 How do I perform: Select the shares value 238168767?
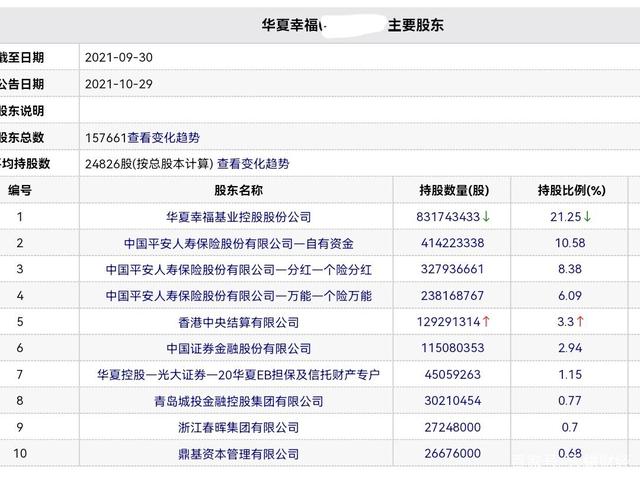pyautogui.click(x=453, y=295)
